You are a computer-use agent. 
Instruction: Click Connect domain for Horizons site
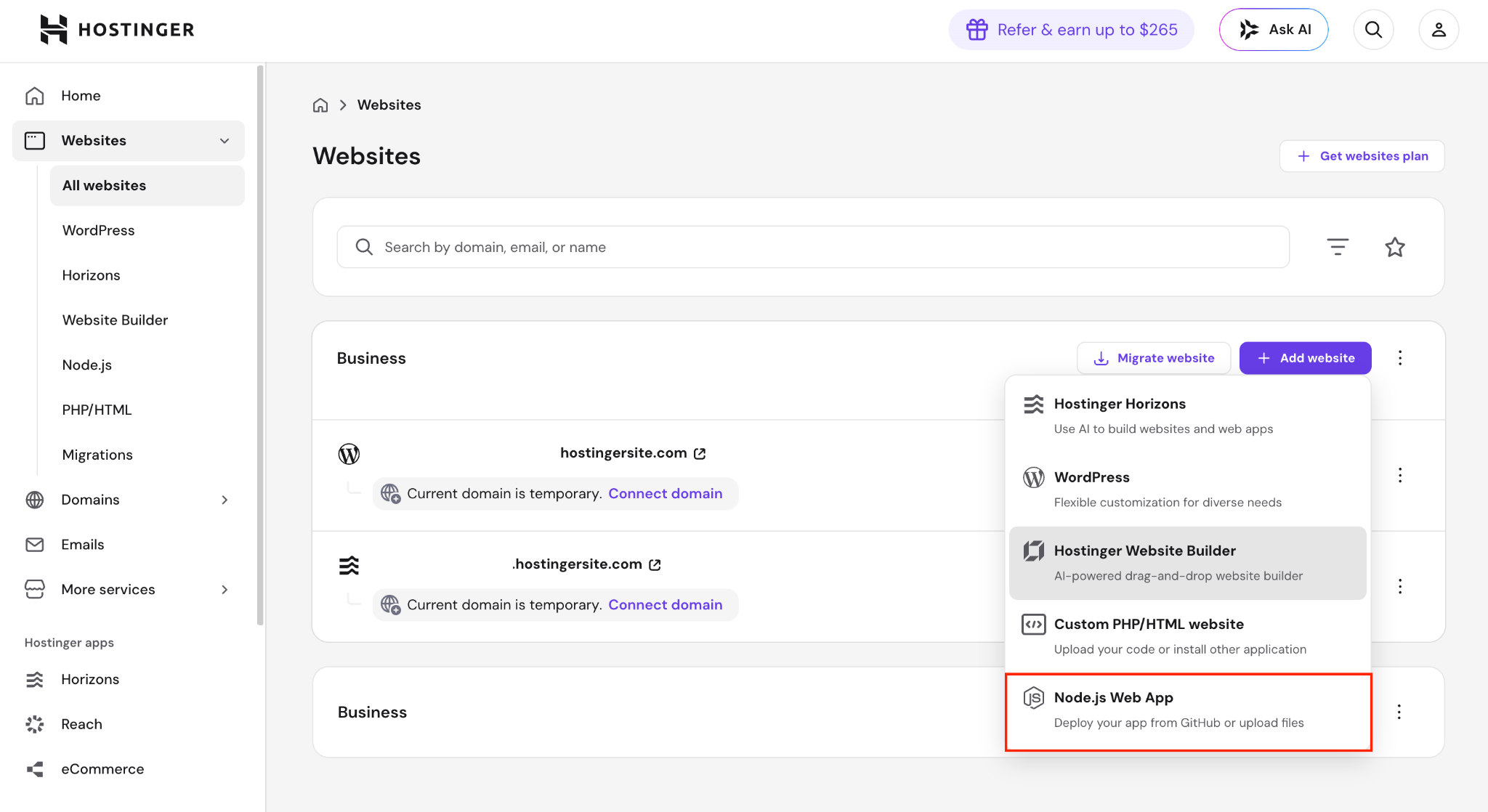coord(666,605)
